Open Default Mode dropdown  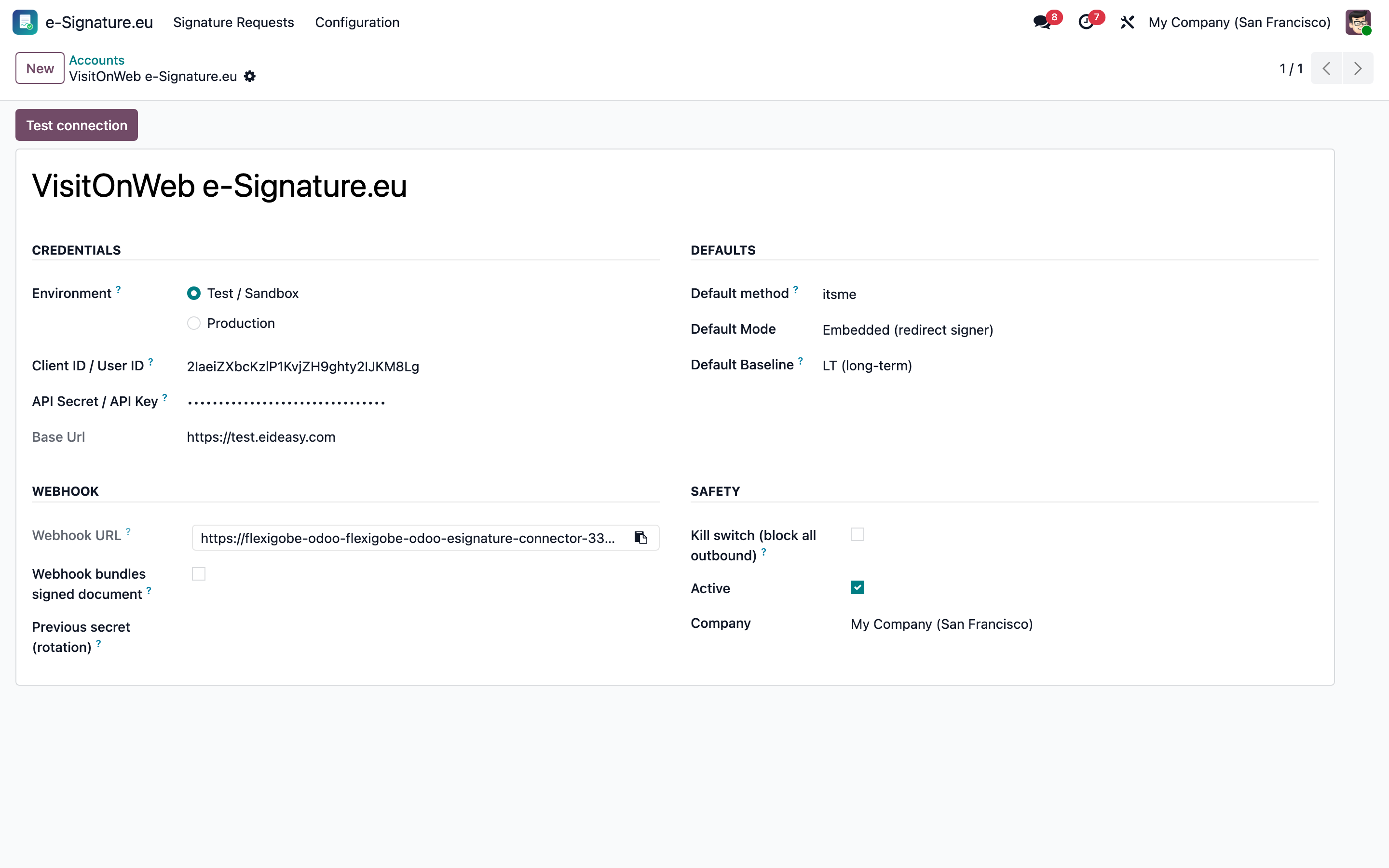click(x=1070, y=330)
